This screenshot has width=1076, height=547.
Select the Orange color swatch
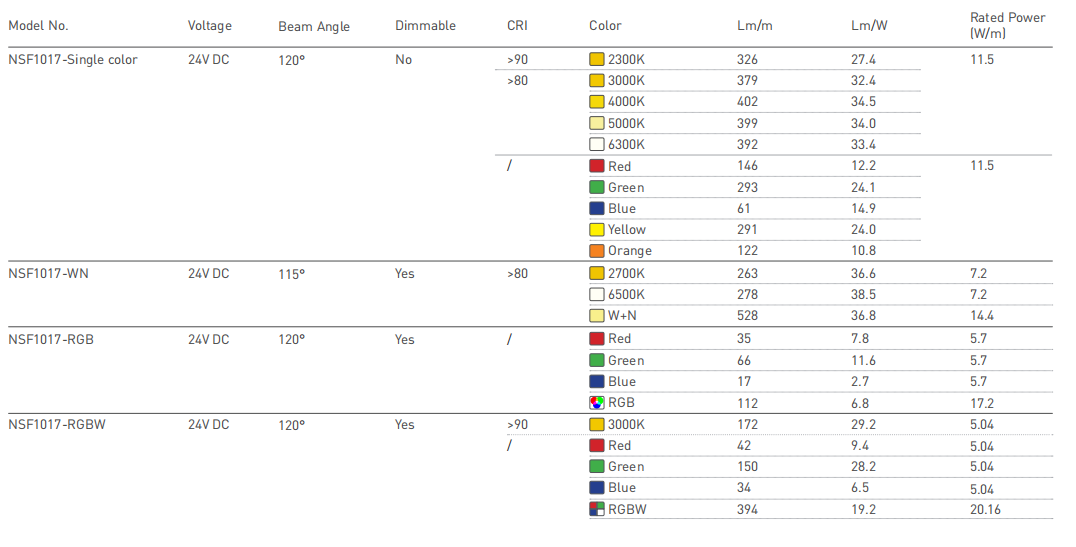(x=596, y=251)
